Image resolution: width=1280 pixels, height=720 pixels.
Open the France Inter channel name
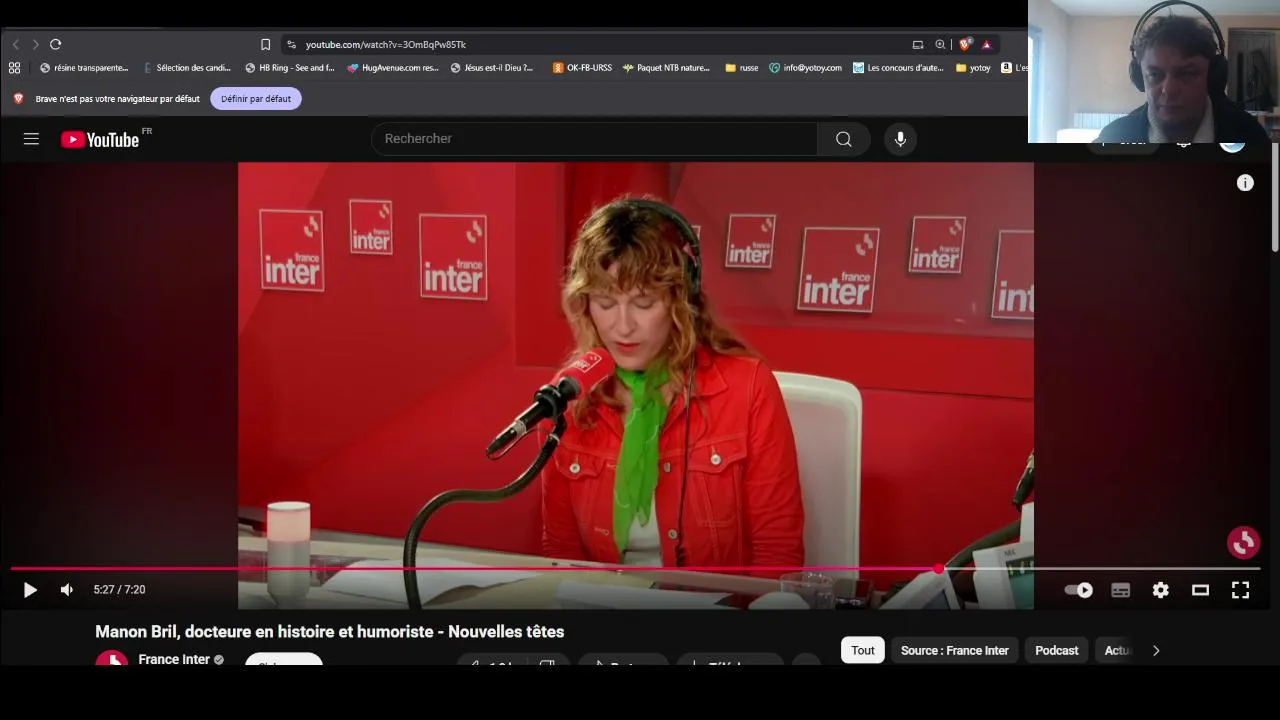(x=174, y=659)
